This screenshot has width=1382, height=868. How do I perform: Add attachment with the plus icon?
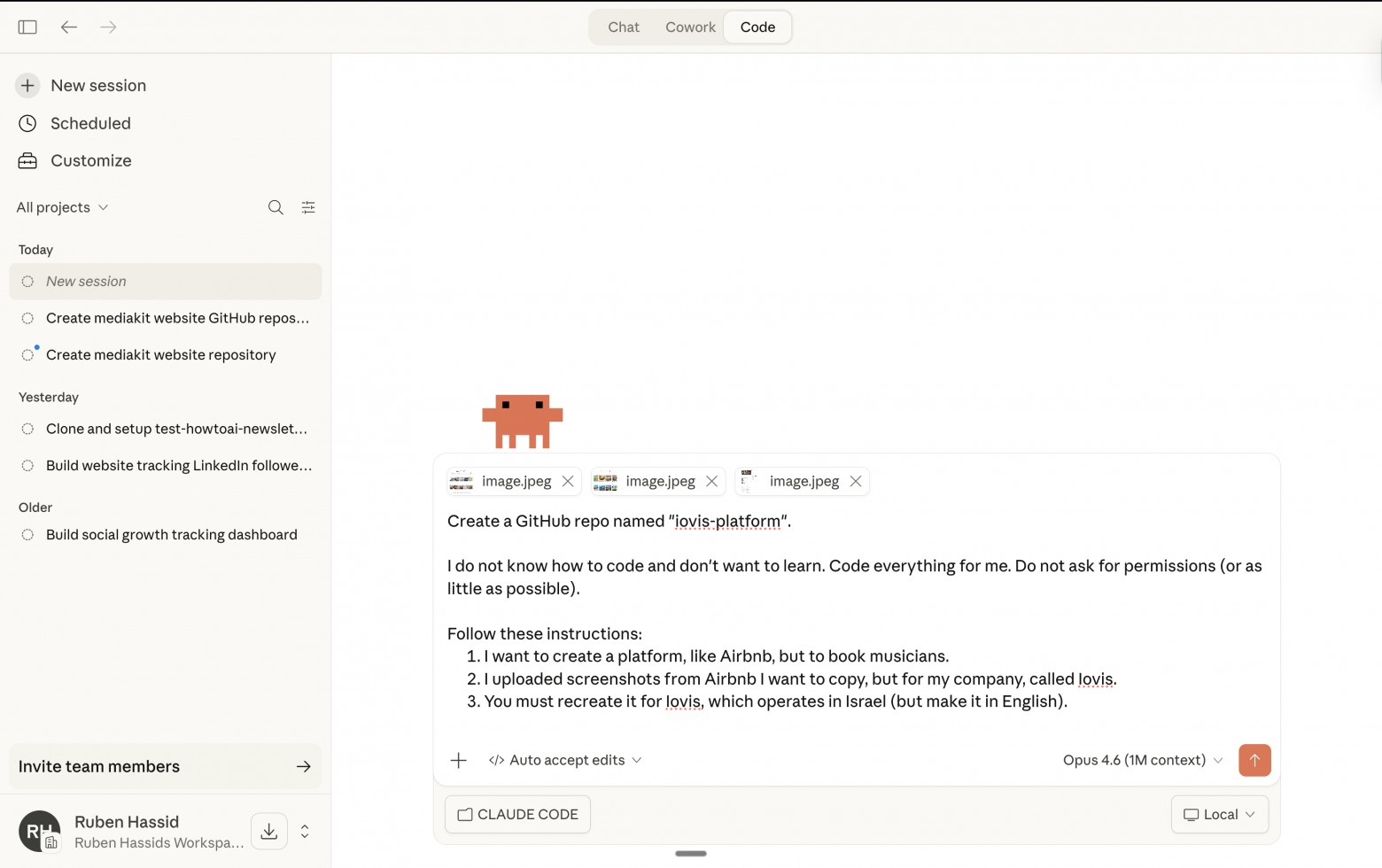click(x=458, y=760)
